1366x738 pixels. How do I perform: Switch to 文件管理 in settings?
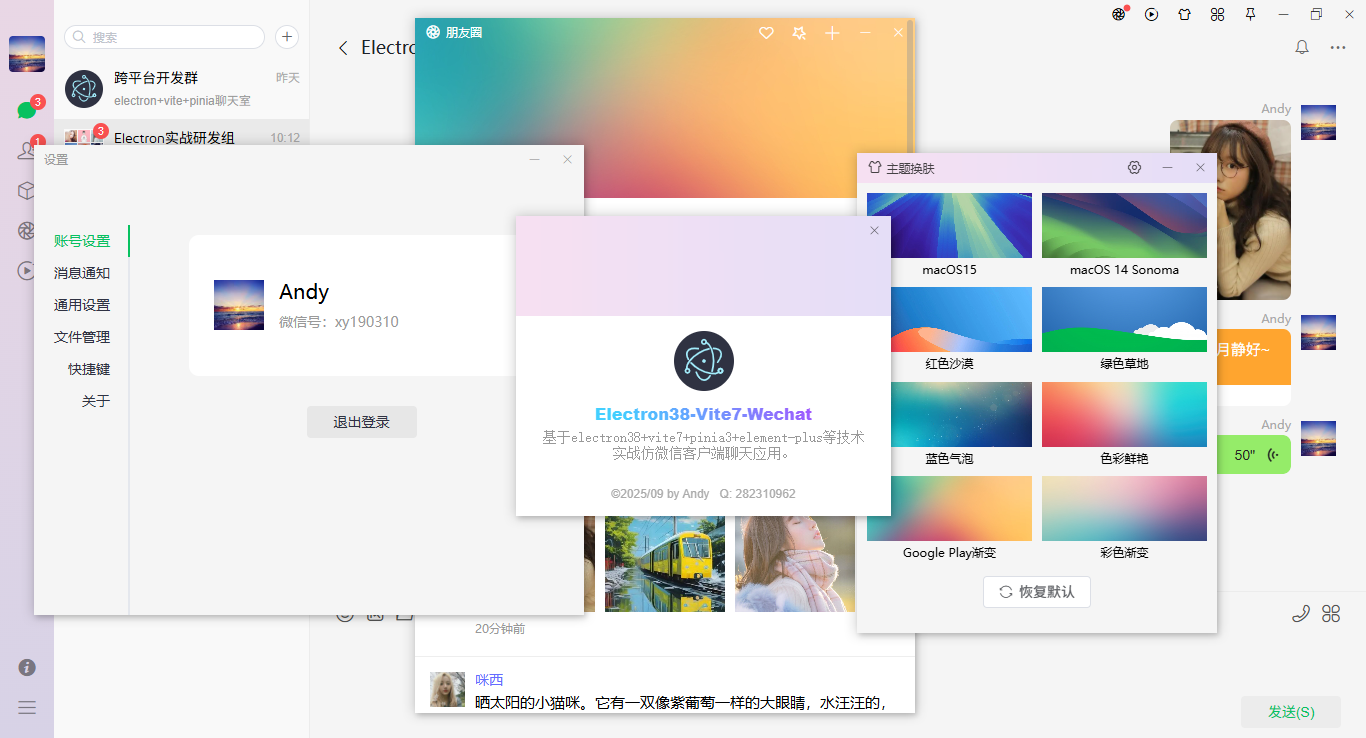click(x=82, y=337)
